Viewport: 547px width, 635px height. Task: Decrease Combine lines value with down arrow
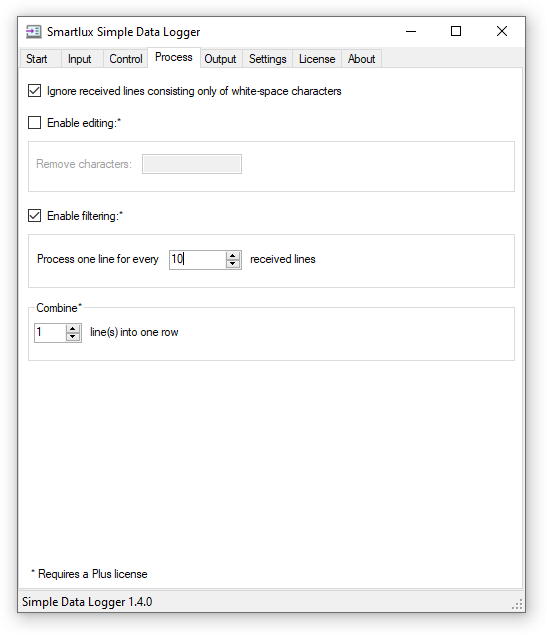click(x=73, y=337)
